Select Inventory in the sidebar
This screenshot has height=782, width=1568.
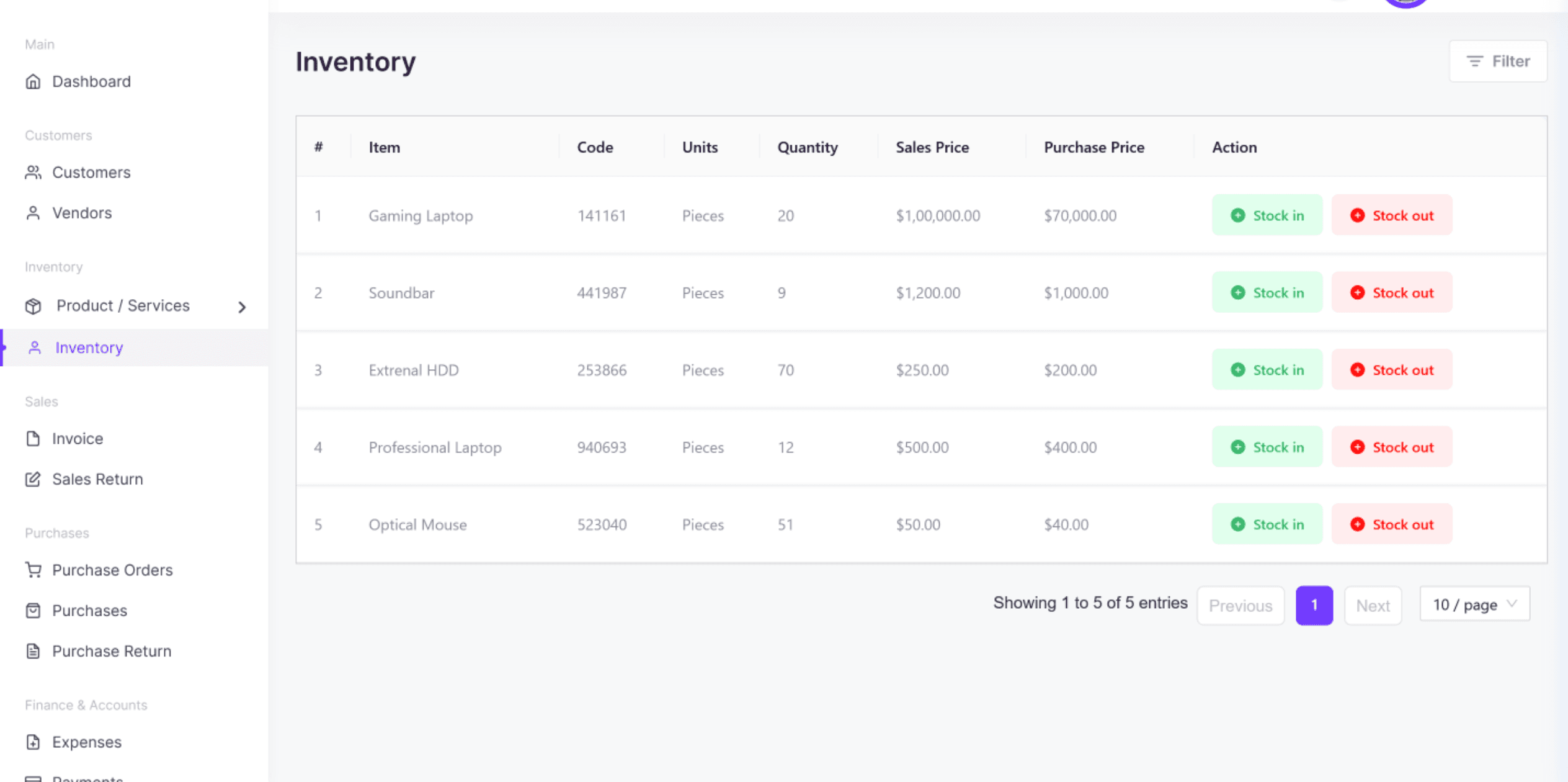click(89, 348)
